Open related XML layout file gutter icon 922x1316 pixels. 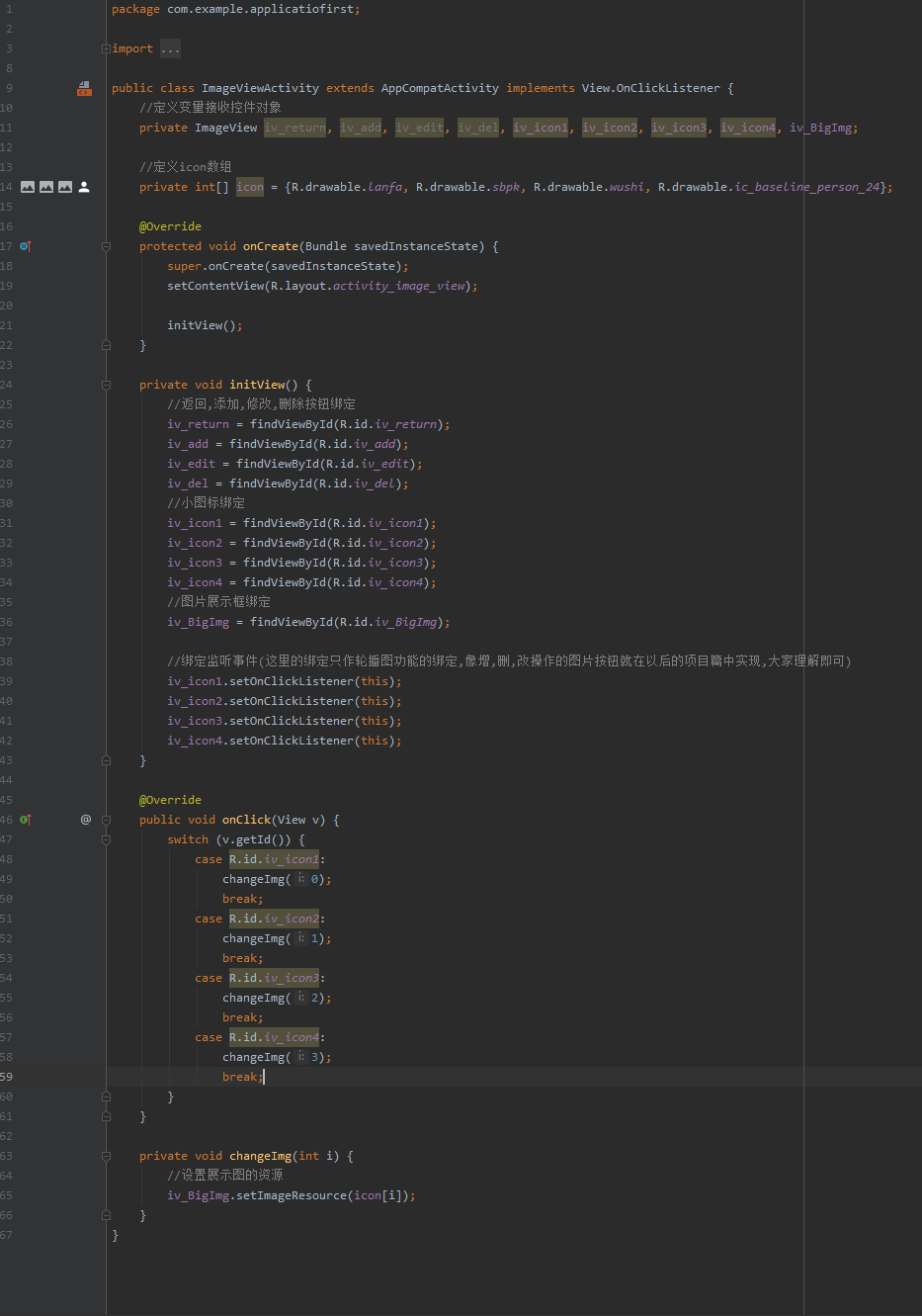click(84, 89)
